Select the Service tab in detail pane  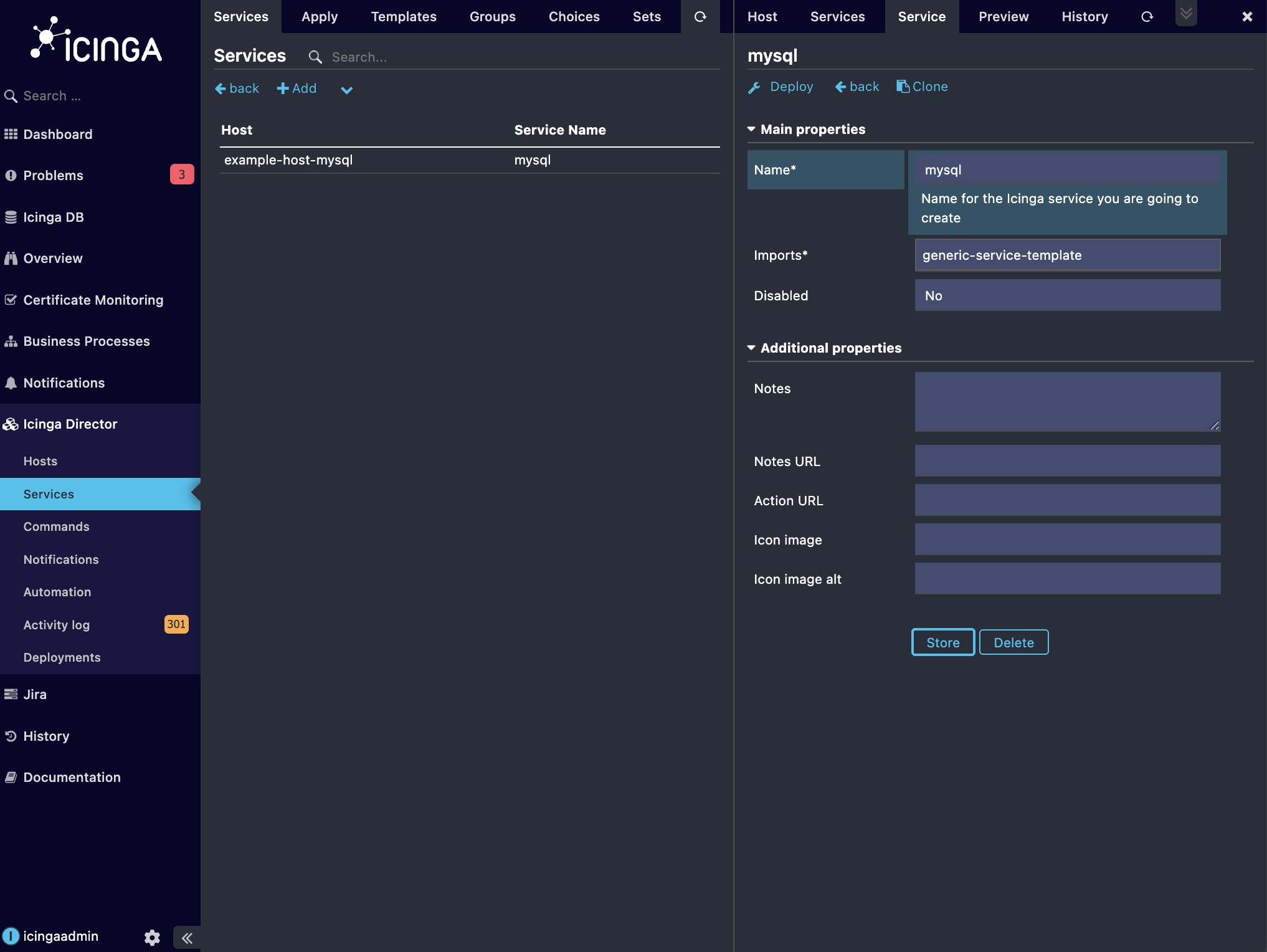[922, 17]
